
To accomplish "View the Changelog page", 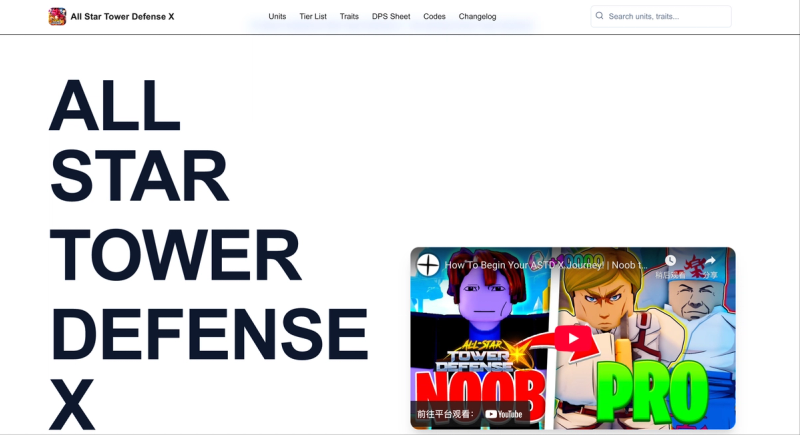I will pyautogui.click(x=477, y=16).
